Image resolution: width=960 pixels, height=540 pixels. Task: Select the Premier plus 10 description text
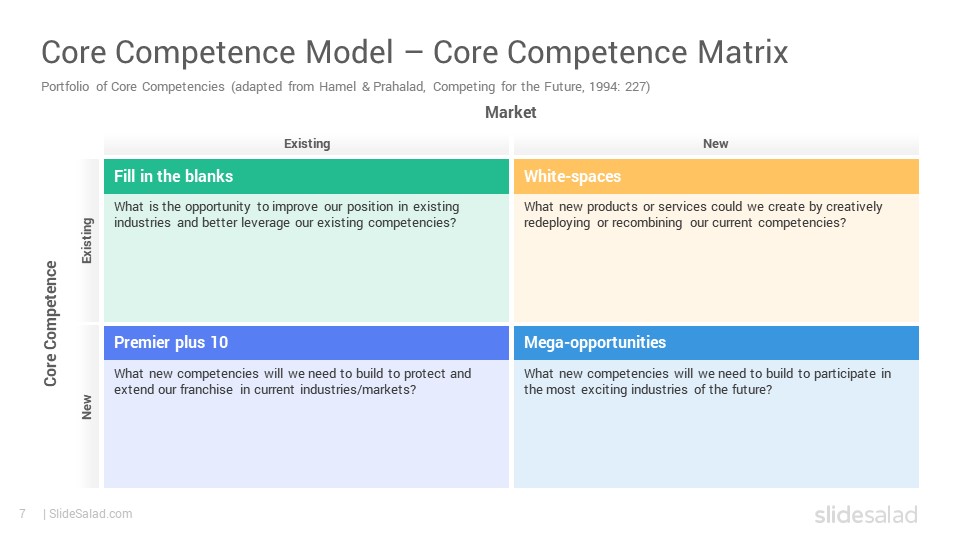tap(293, 381)
